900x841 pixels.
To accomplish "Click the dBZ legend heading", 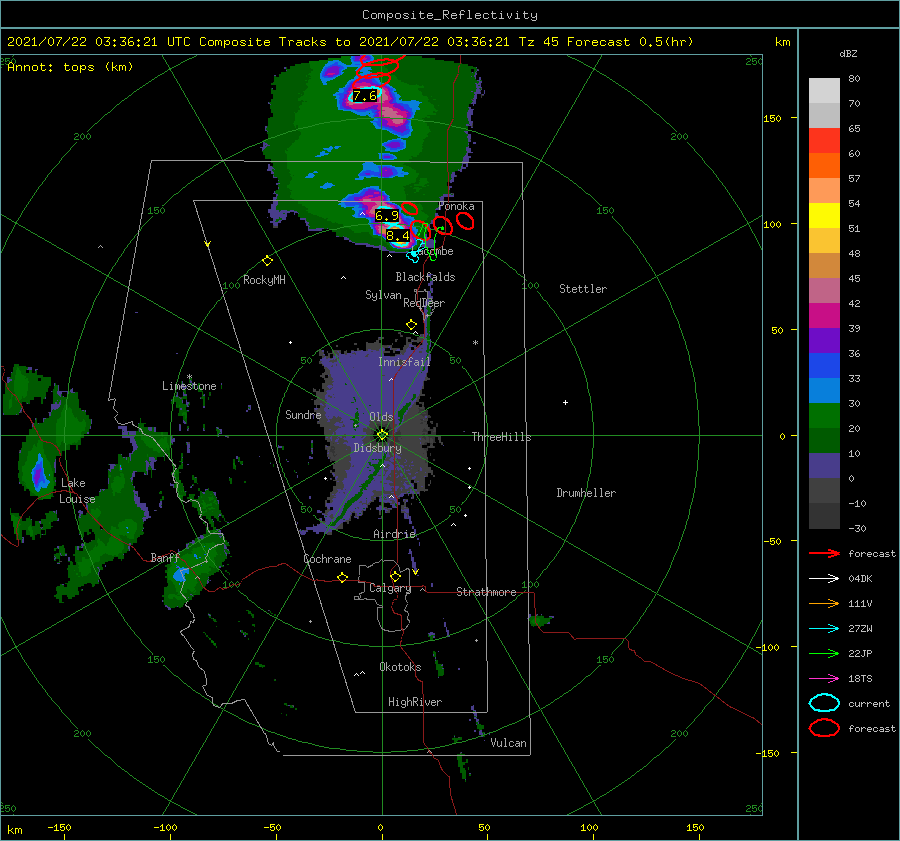I will [x=848, y=54].
